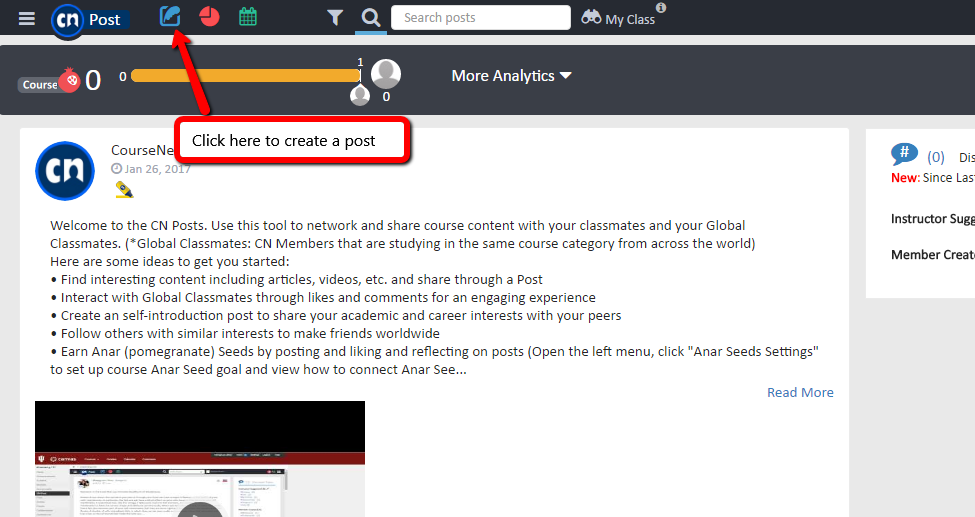Select the Member Created hashtags heading
This screenshot has width=975, height=517.
pos(933,254)
